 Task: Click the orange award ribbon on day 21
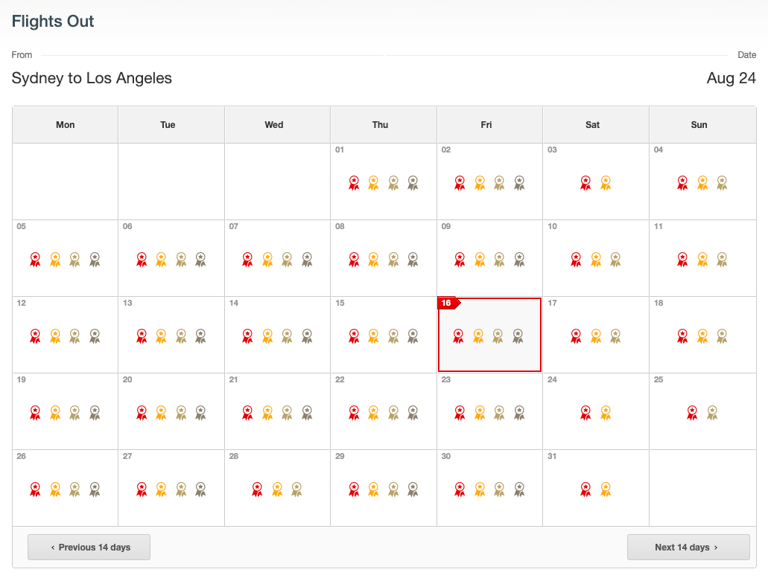pos(267,412)
